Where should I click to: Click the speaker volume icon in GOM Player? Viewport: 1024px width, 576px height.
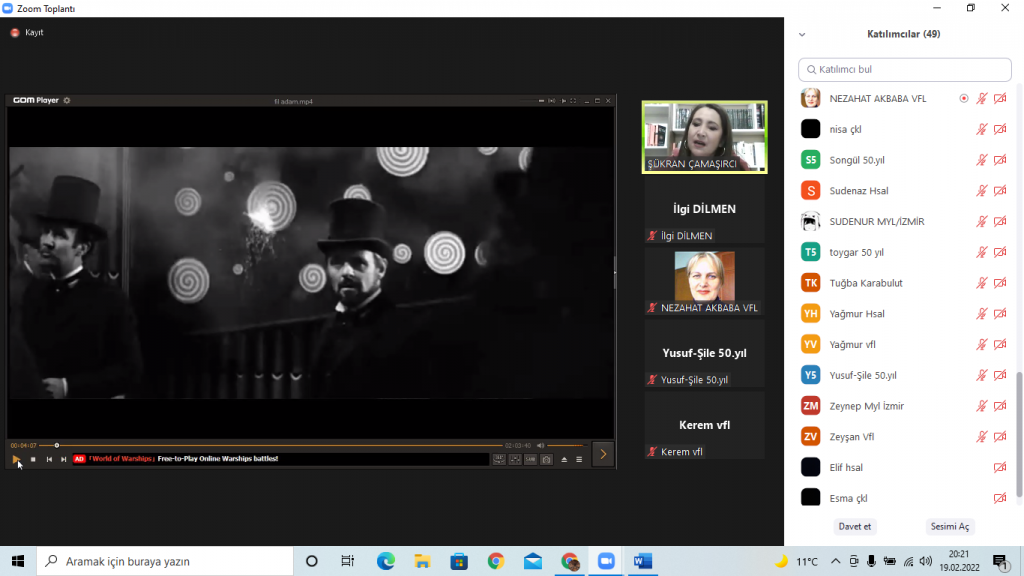pos(540,445)
